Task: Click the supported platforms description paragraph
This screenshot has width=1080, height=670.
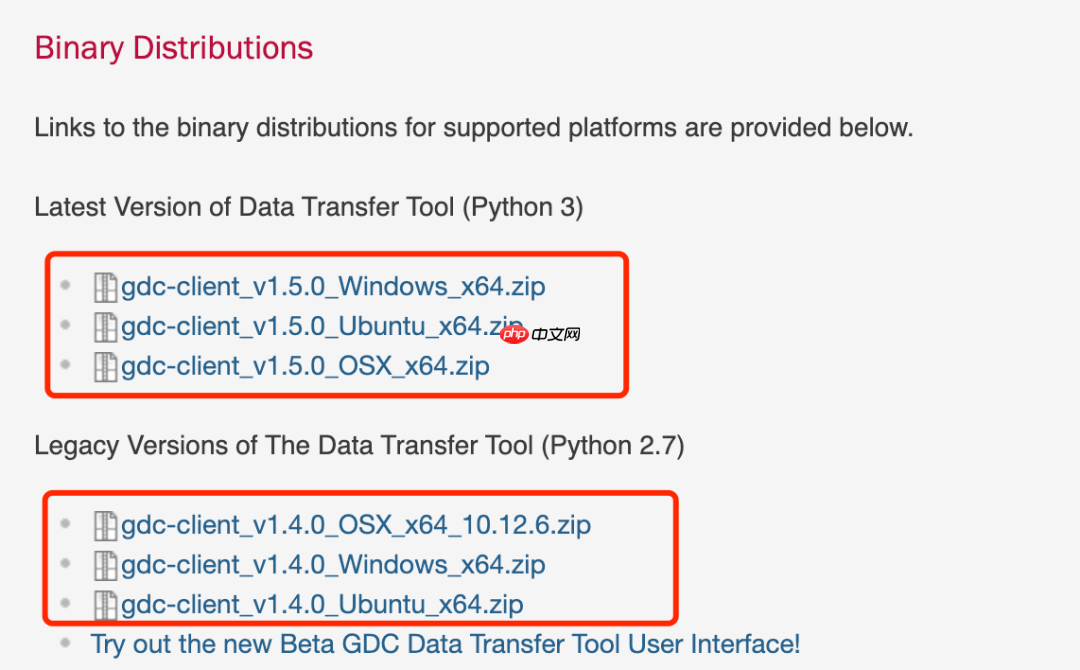Action: [x=473, y=128]
